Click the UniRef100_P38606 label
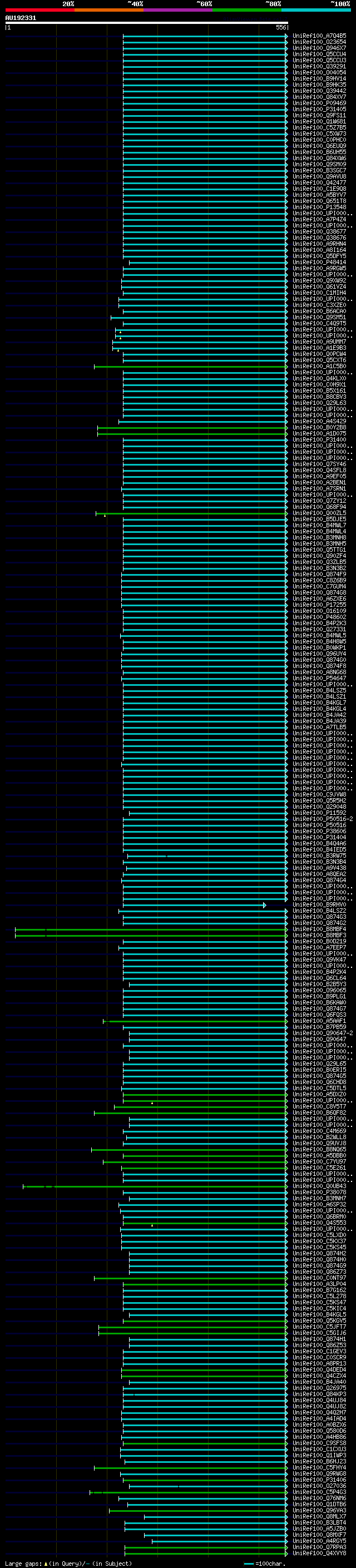This screenshot has width=356, height=1568. tap(319, 831)
